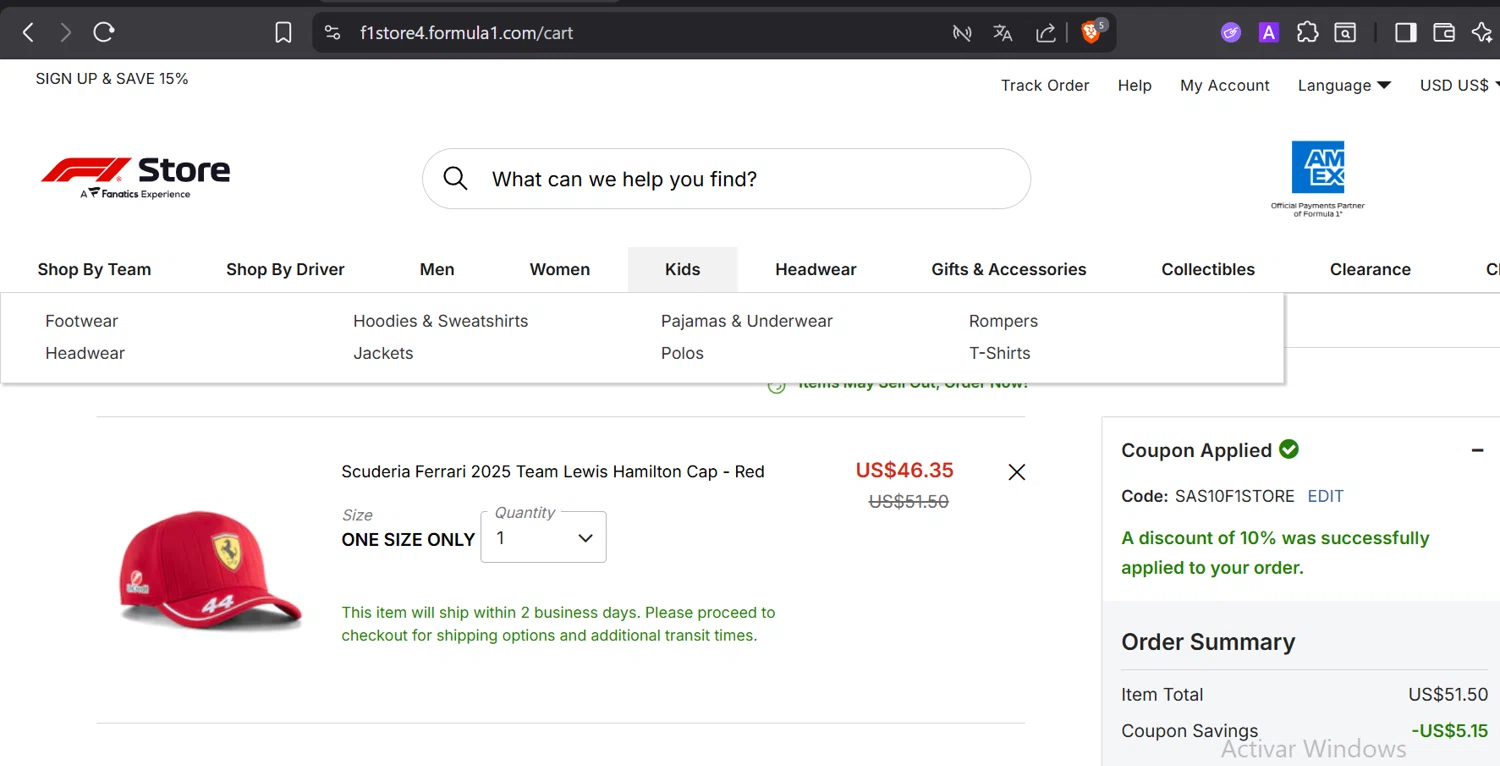
Task: Toggle the browser sidebar panel
Action: 1405,33
